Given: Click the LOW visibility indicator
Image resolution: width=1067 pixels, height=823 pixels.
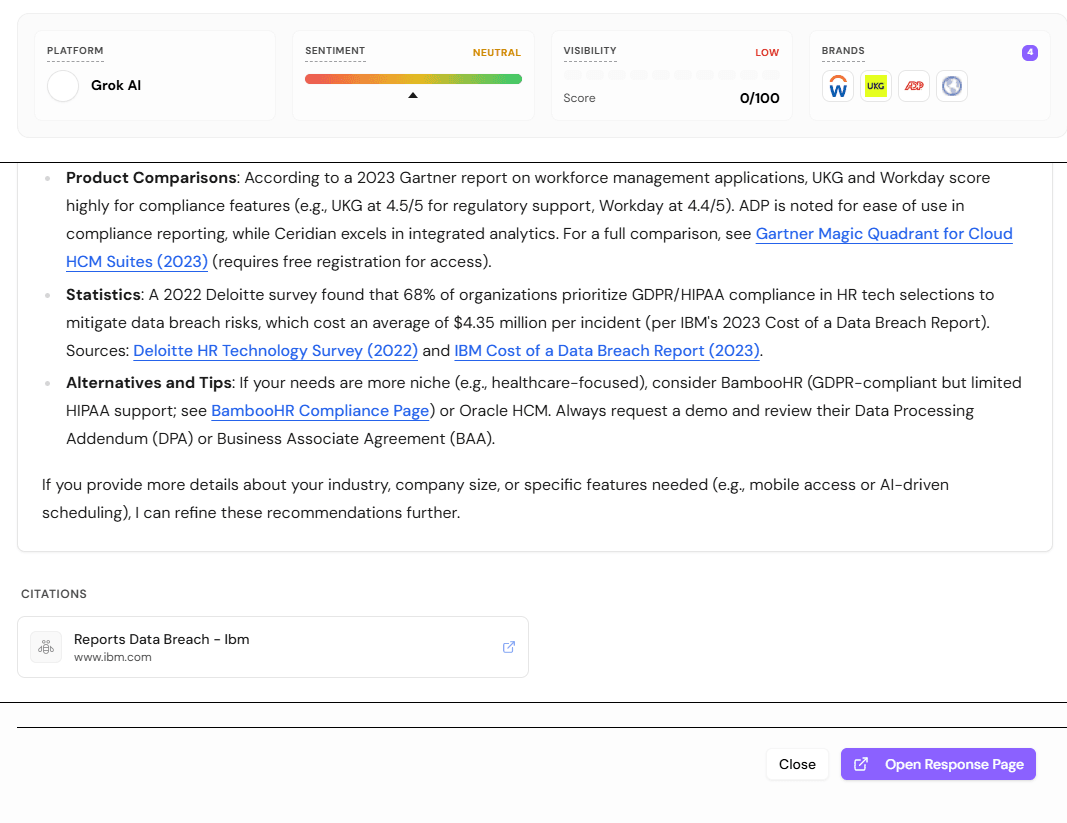Looking at the screenshot, I should (x=767, y=52).
